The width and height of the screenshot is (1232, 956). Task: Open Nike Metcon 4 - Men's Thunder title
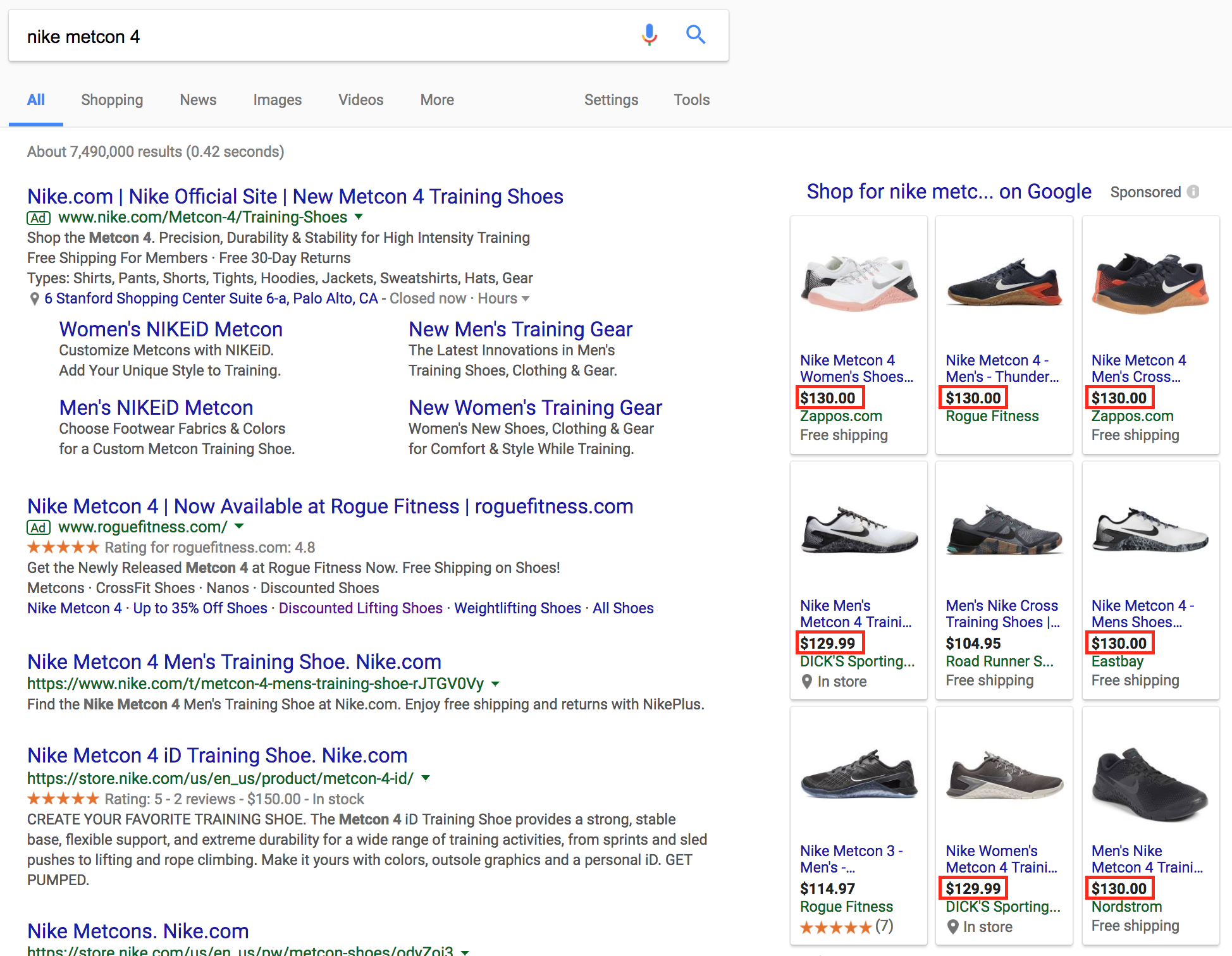1002,369
